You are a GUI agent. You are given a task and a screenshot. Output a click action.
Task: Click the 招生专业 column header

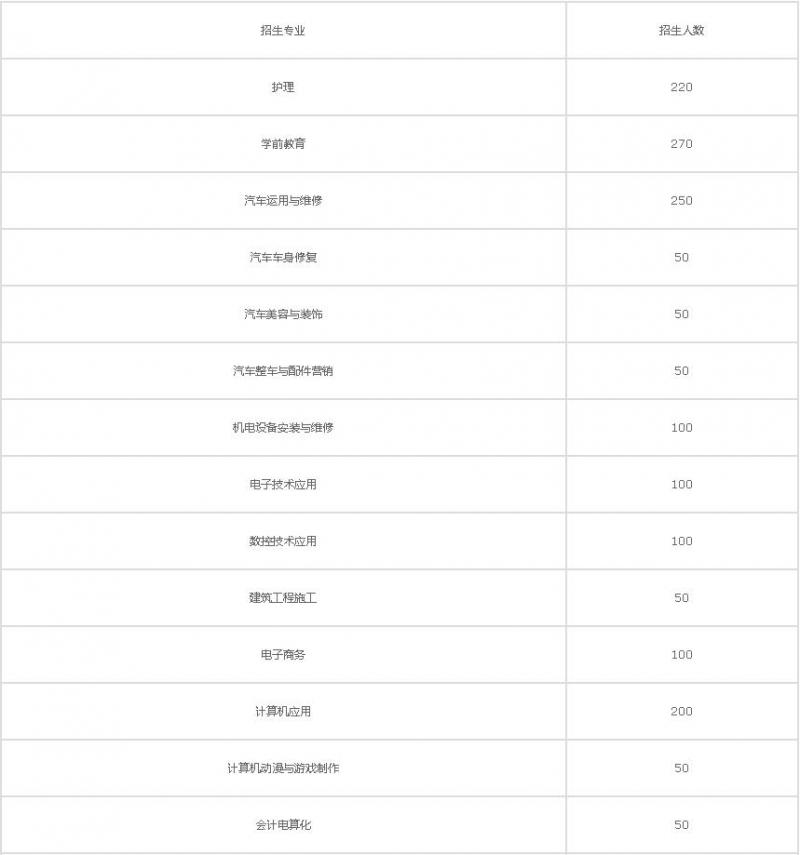(x=283, y=31)
